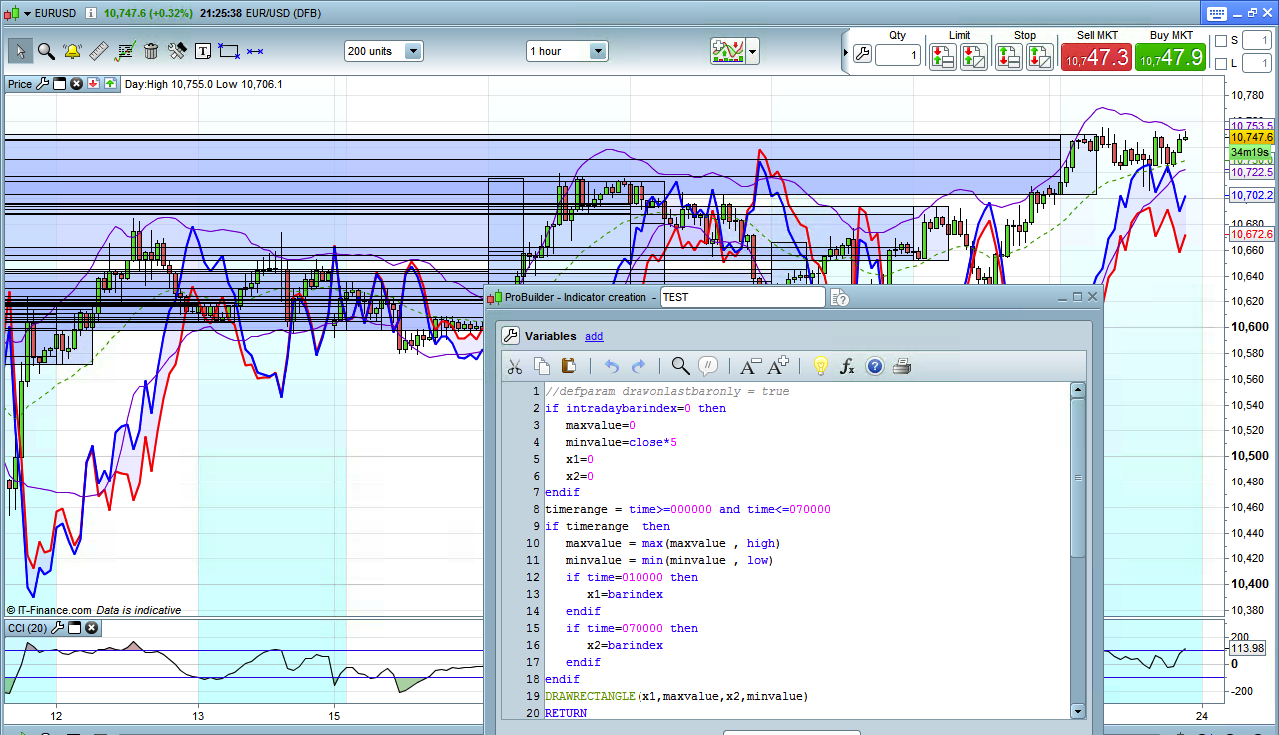Click the Sell MKT price button

[1096, 58]
